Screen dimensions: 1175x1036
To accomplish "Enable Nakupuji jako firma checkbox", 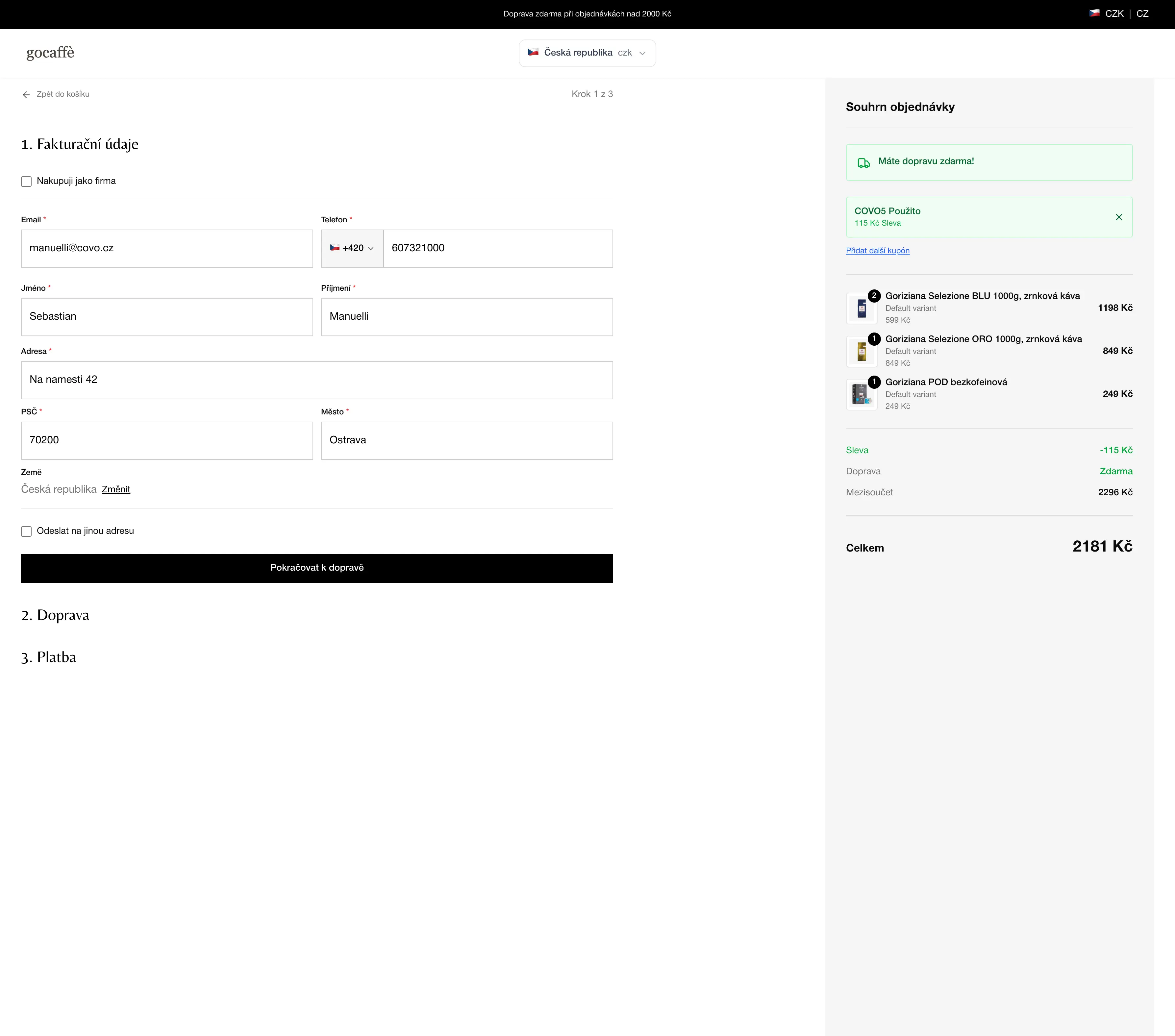I will [x=26, y=182].
